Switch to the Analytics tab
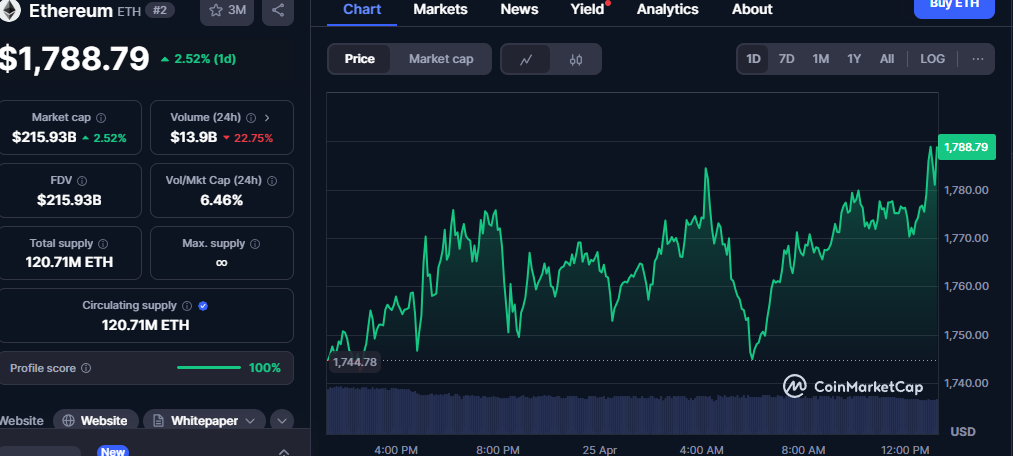Screen dimensions: 1013x456 [667, 9]
